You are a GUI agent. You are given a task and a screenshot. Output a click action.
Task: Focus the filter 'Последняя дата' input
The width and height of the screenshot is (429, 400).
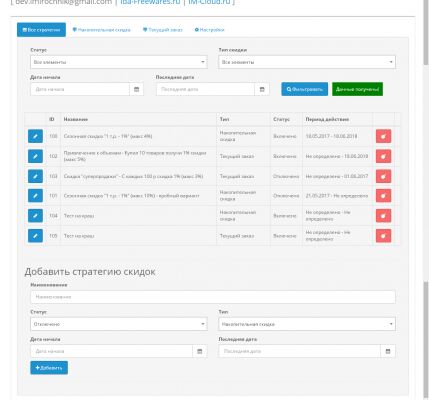click(x=205, y=89)
